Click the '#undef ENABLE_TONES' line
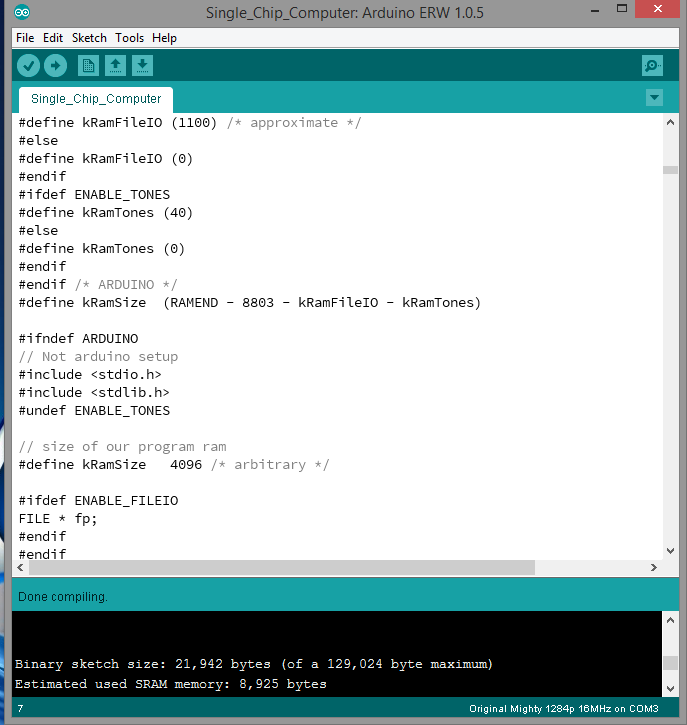The image size is (687, 725). click(x=94, y=411)
